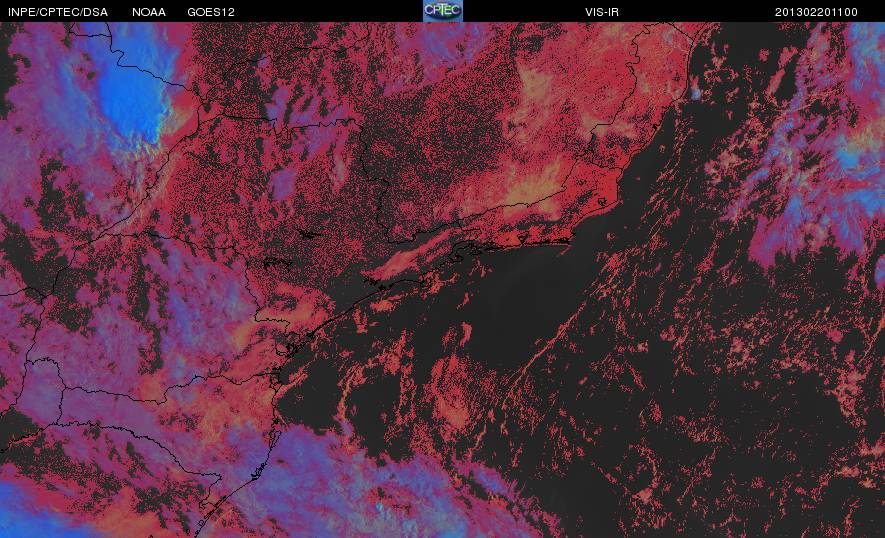Viewport: 885px width, 538px height.
Task: Click the GOES12 satellite label
Action: (x=211, y=12)
